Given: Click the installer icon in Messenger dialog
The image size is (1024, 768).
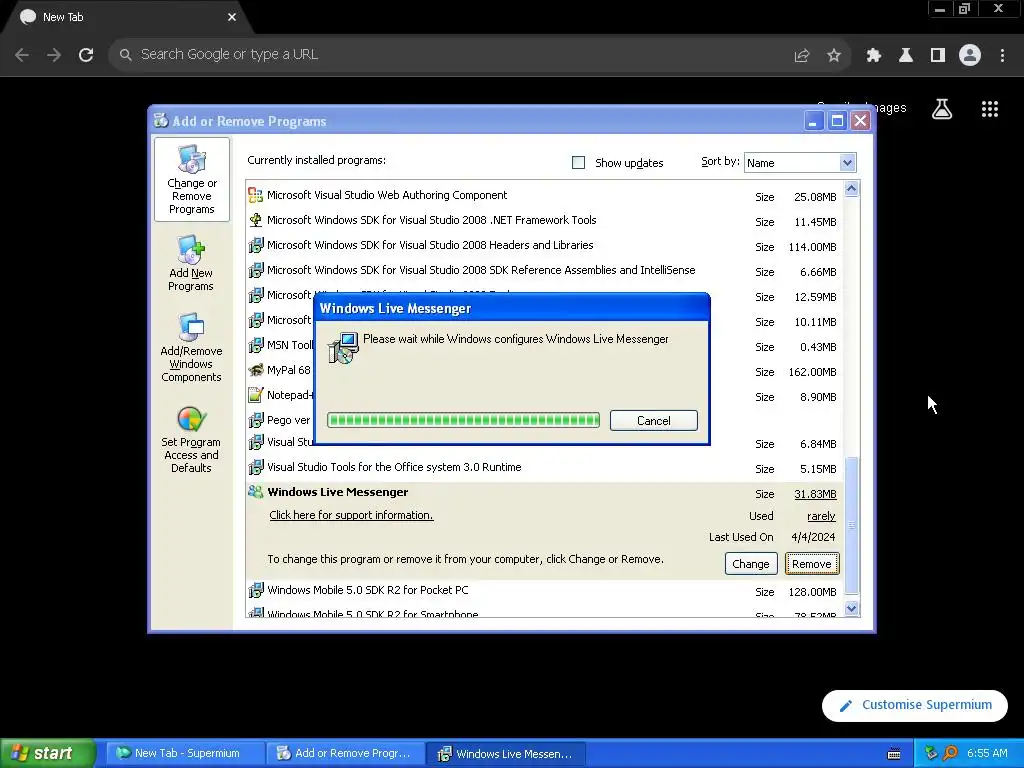Looking at the screenshot, I should coord(343,347).
